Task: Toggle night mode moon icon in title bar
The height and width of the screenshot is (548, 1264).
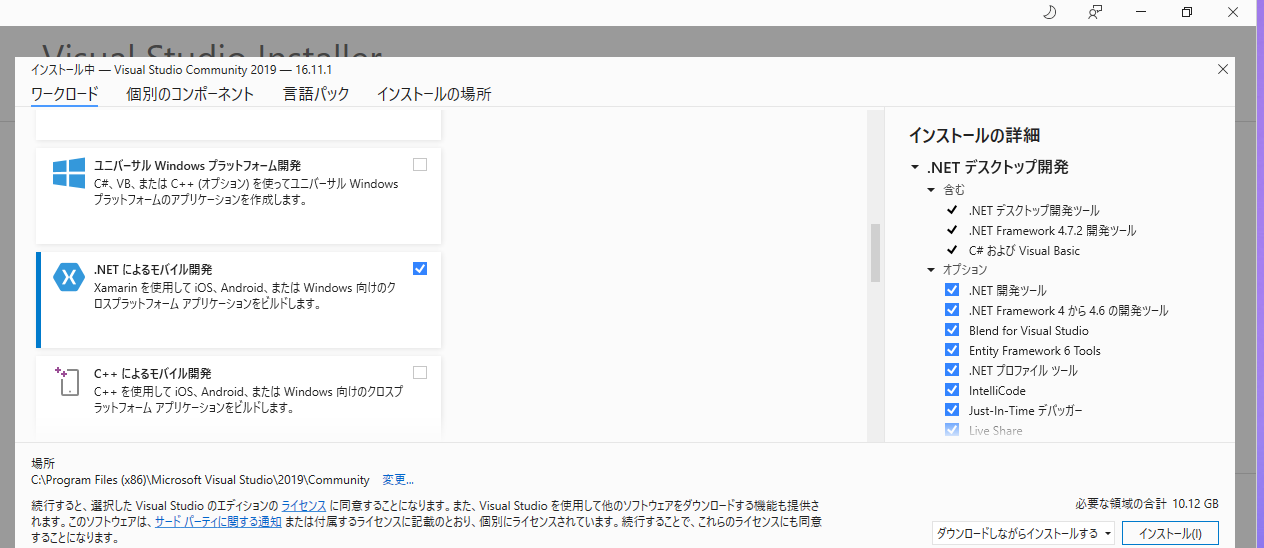Action: point(1050,12)
